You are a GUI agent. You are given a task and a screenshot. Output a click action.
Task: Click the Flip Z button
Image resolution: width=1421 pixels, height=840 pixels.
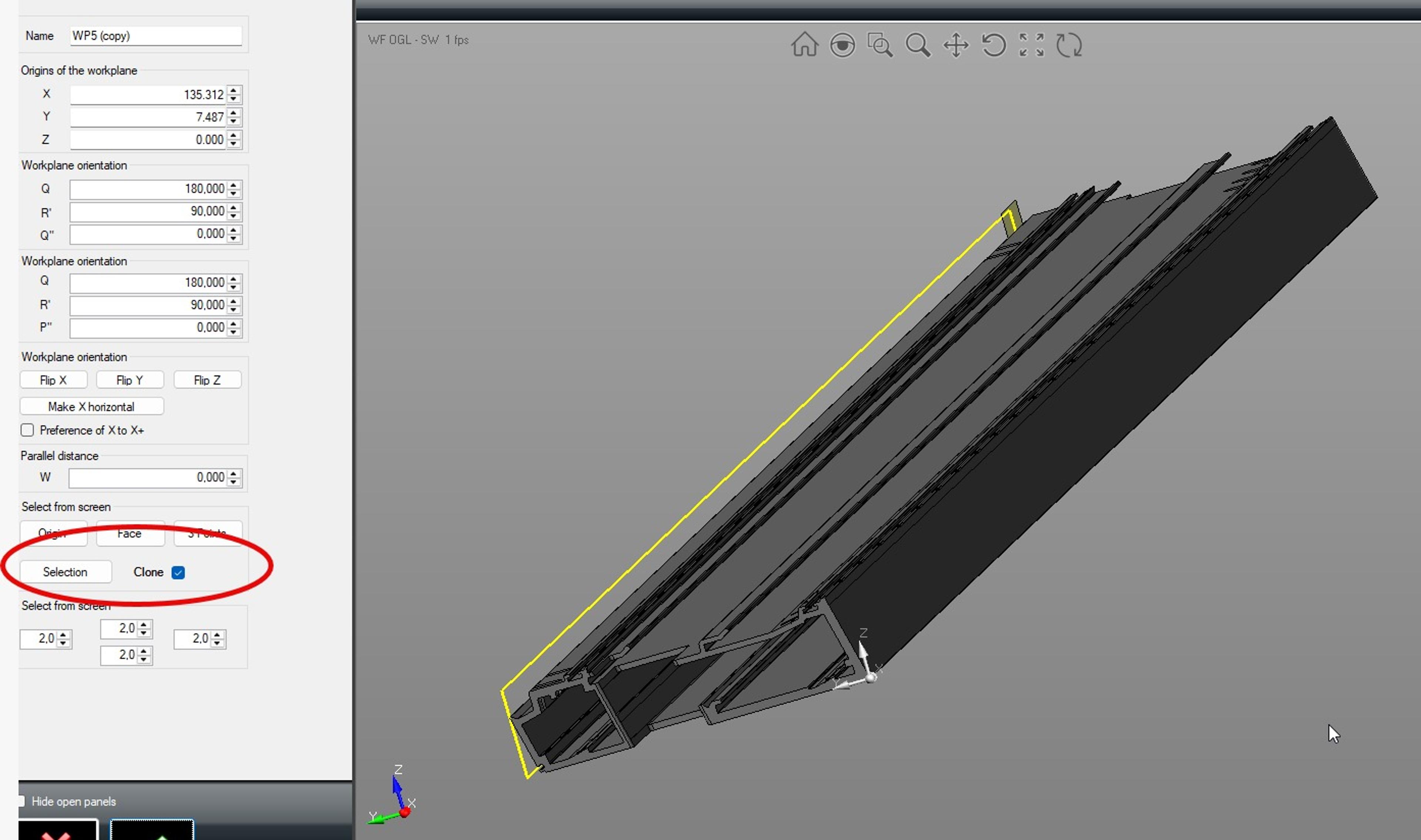[207, 380]
